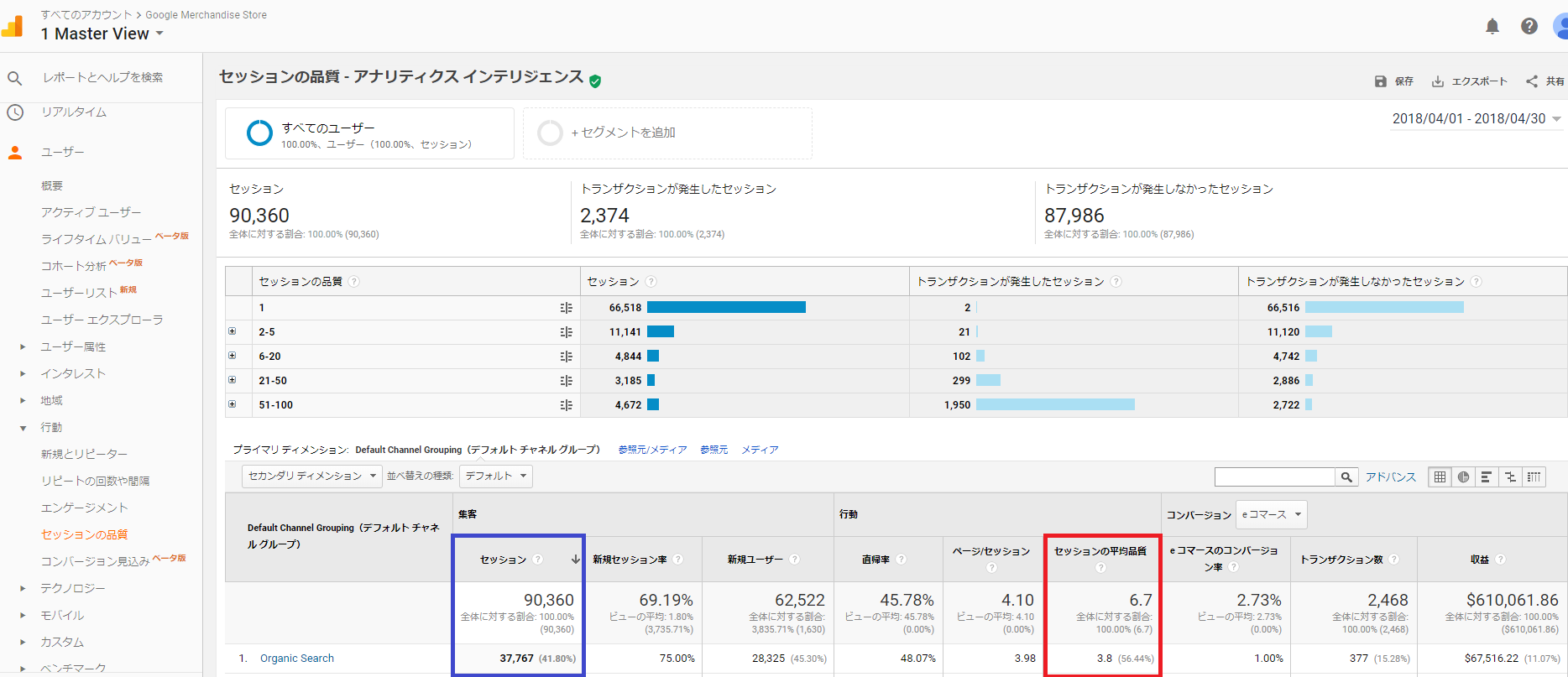Click the export エクスポート download icon

click(x=1438, y=81)
